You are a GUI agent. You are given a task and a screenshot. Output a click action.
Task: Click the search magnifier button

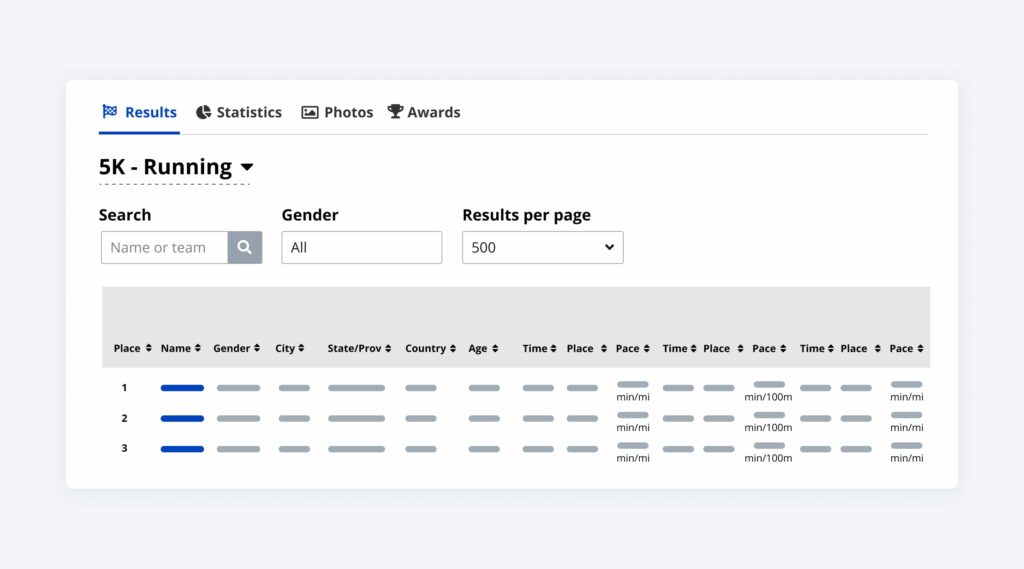point(245,248)
